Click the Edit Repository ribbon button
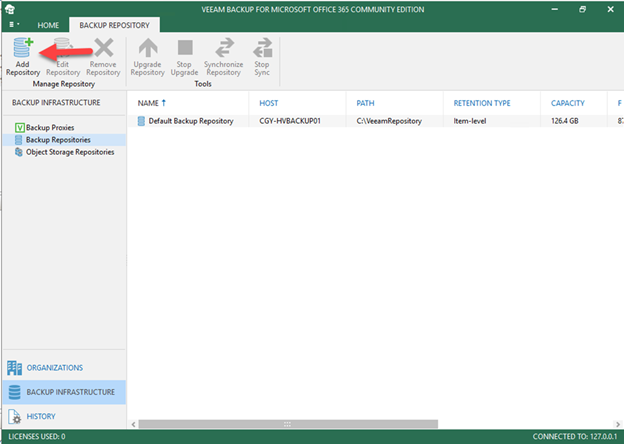 pyautogui.click(x=63, y=57)
